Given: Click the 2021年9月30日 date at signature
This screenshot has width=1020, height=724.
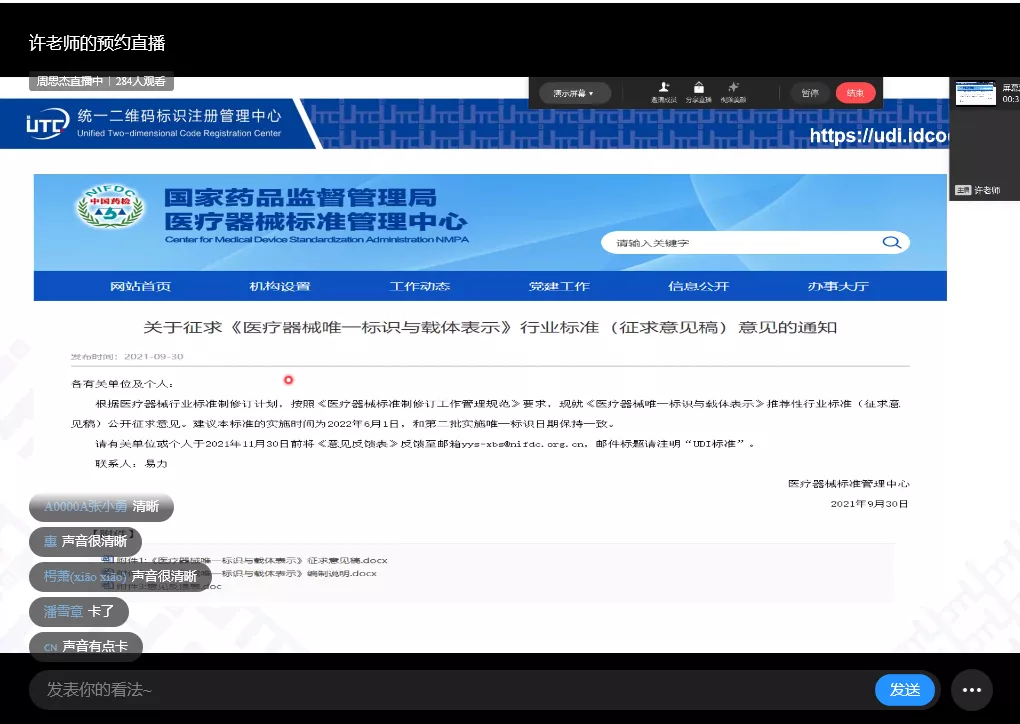Looking at the screenshot, I should click(x=869, y=503).
